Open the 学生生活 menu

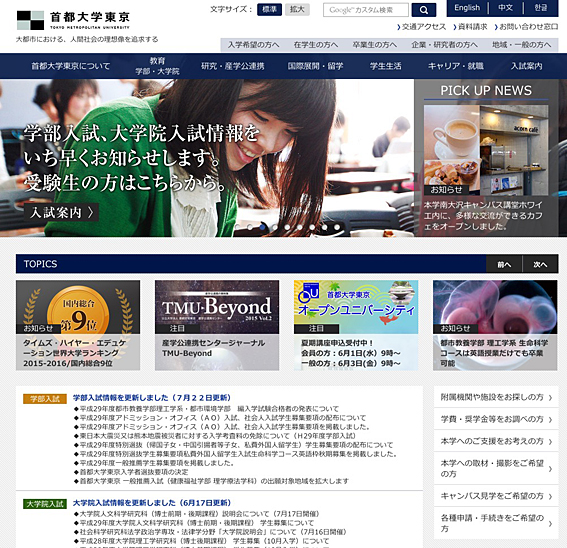(385, 66)
